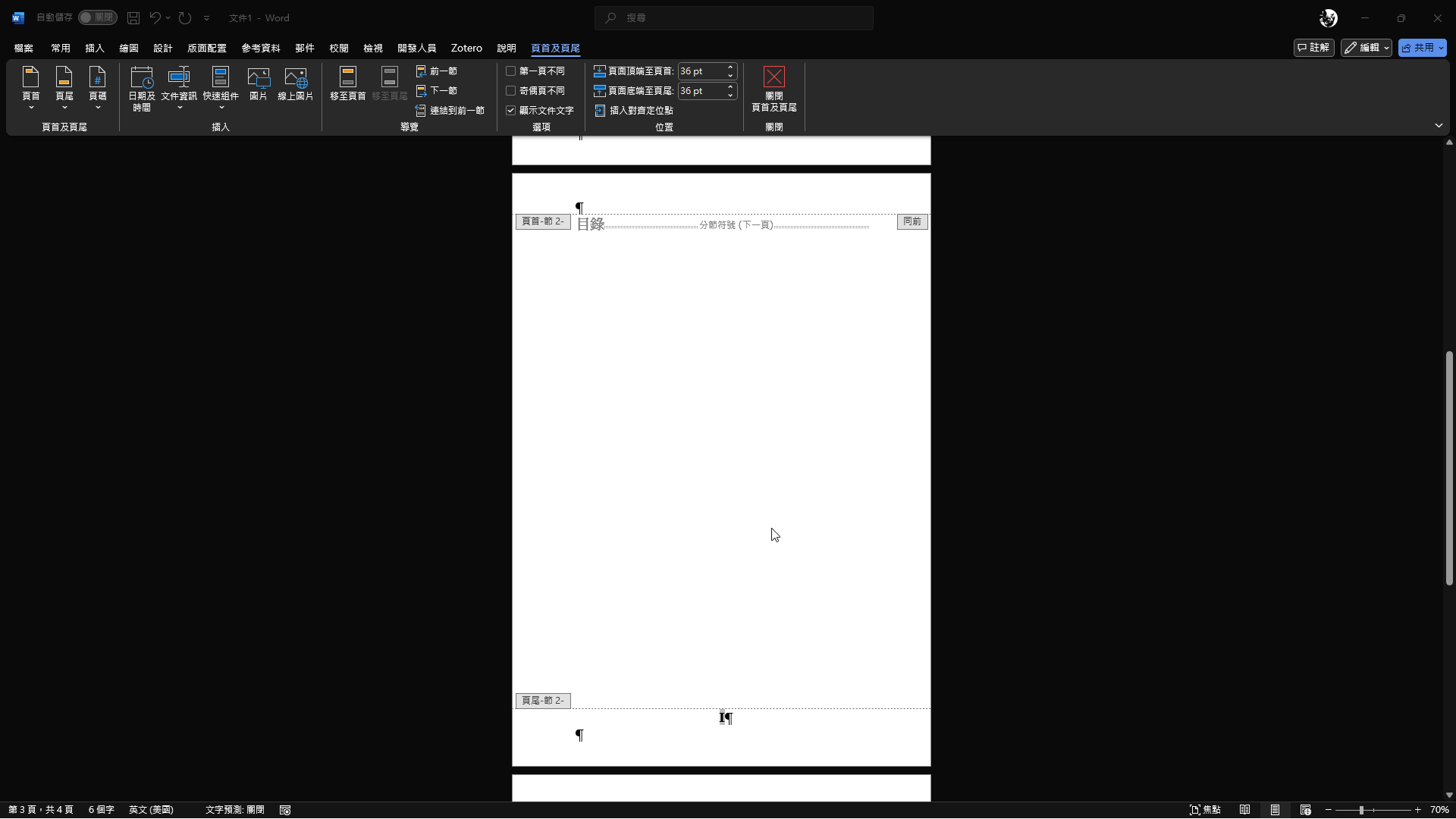The height and width of the screenshot is (819, 1456).
Task: Click the Comments (註解) button
Action: click(1313, 48)
